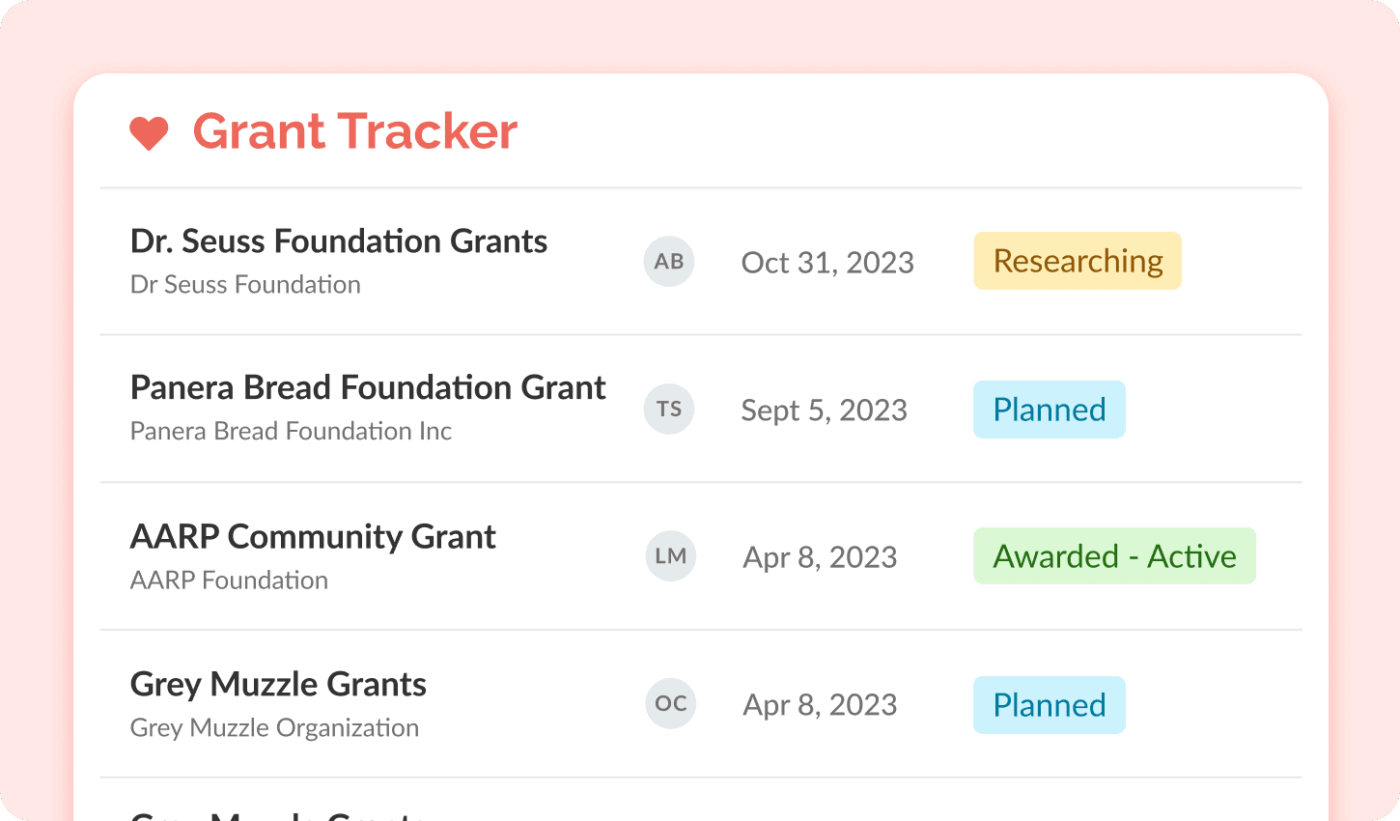Open the Researching status tag
The image size is (1400, 821).
click(1077, 261)
